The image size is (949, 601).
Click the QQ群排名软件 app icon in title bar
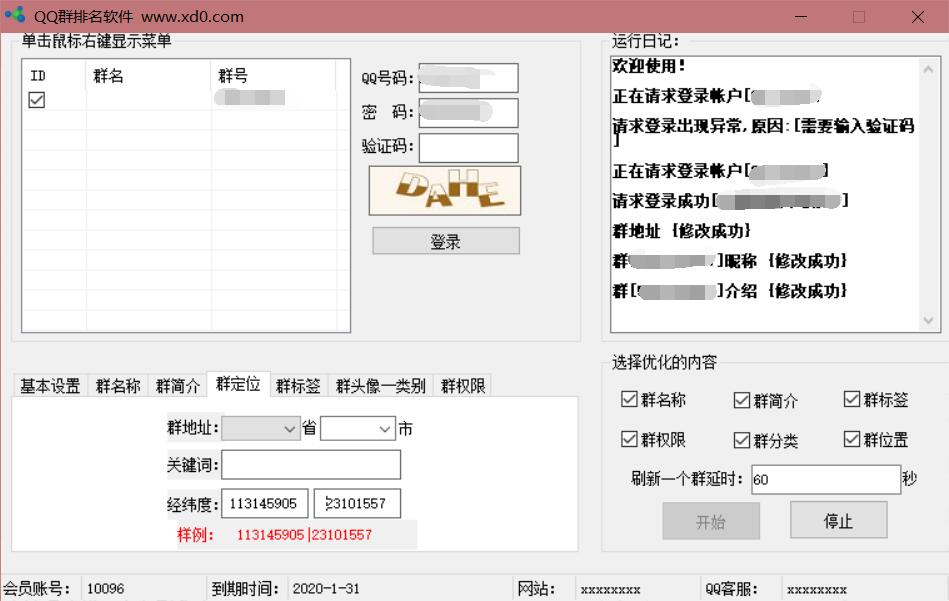tap(15, 15)
